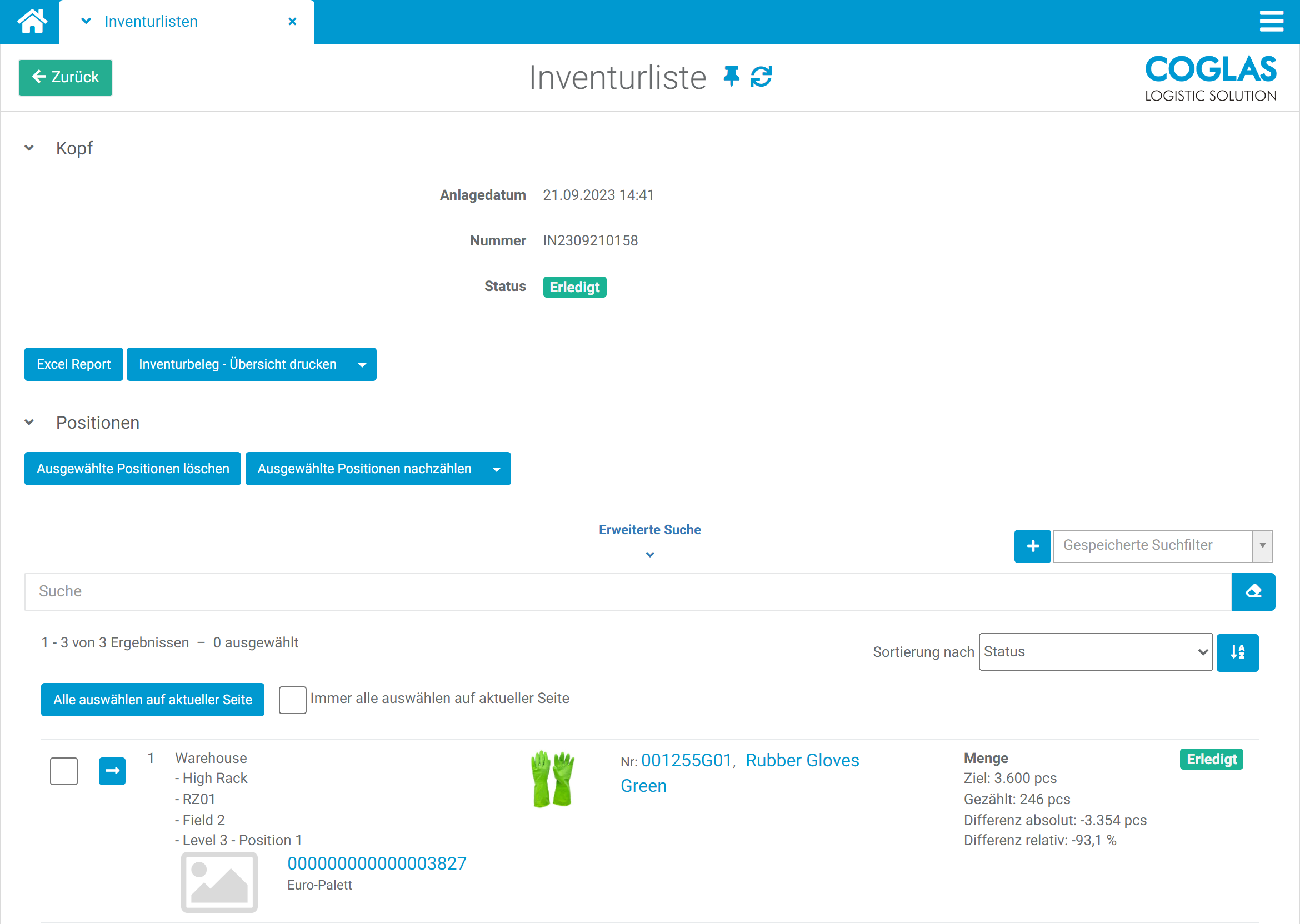Toggle the A-Z sort direction icon
Screen dimensions: 1300x924
click(x=1237, y=652)
